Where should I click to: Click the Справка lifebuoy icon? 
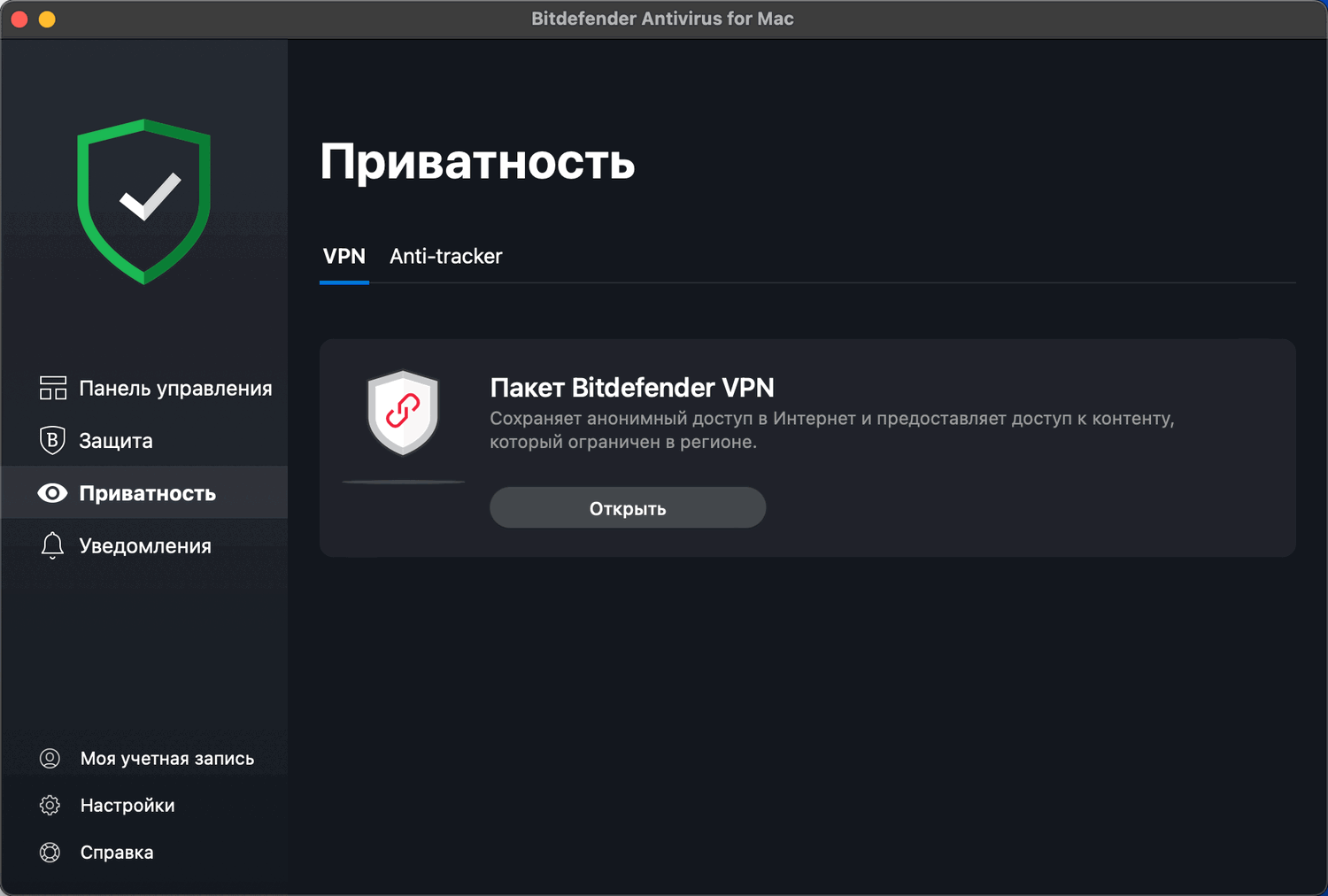pos(50,852)
